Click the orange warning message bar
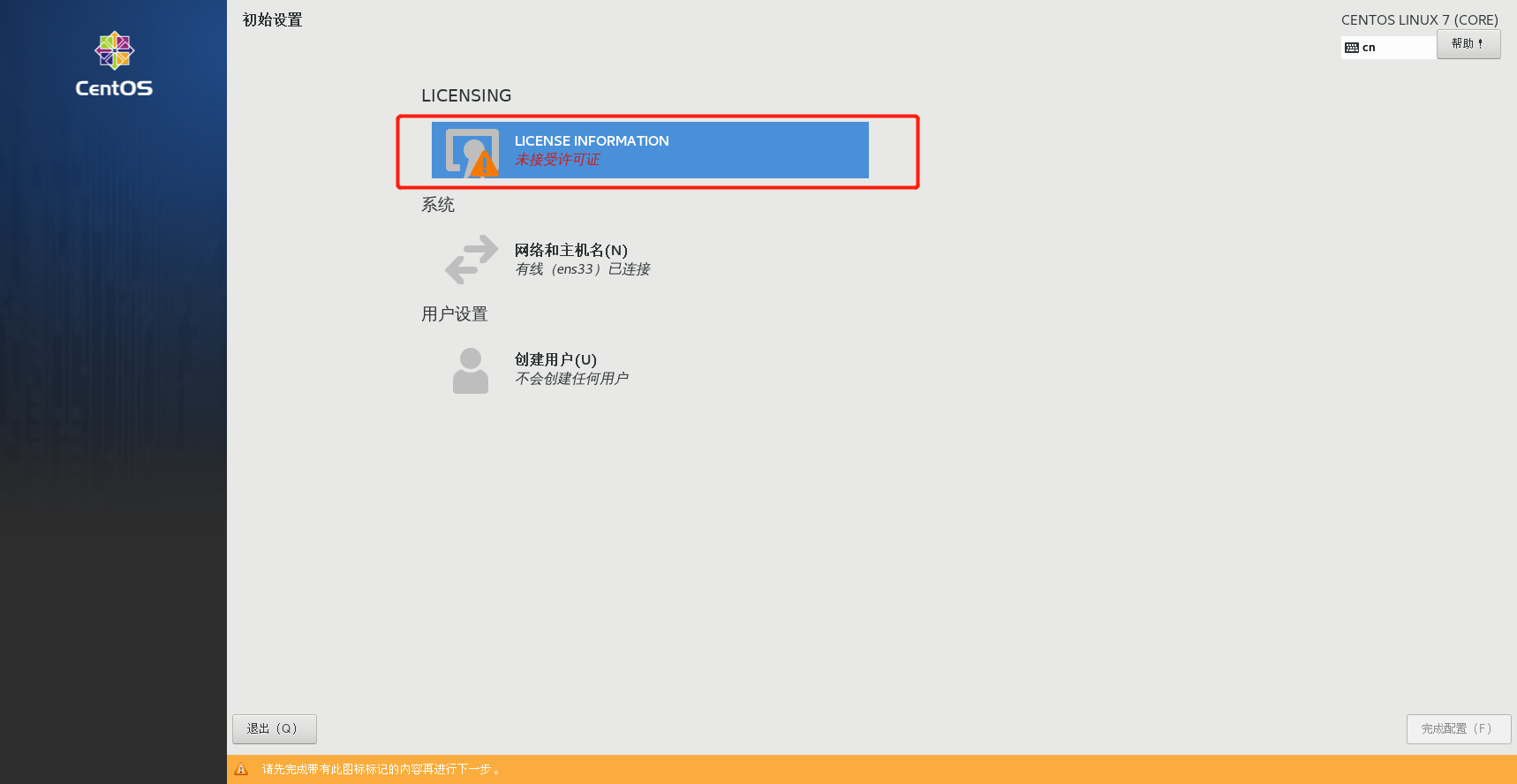The image size is (1517, 784). 872,769
